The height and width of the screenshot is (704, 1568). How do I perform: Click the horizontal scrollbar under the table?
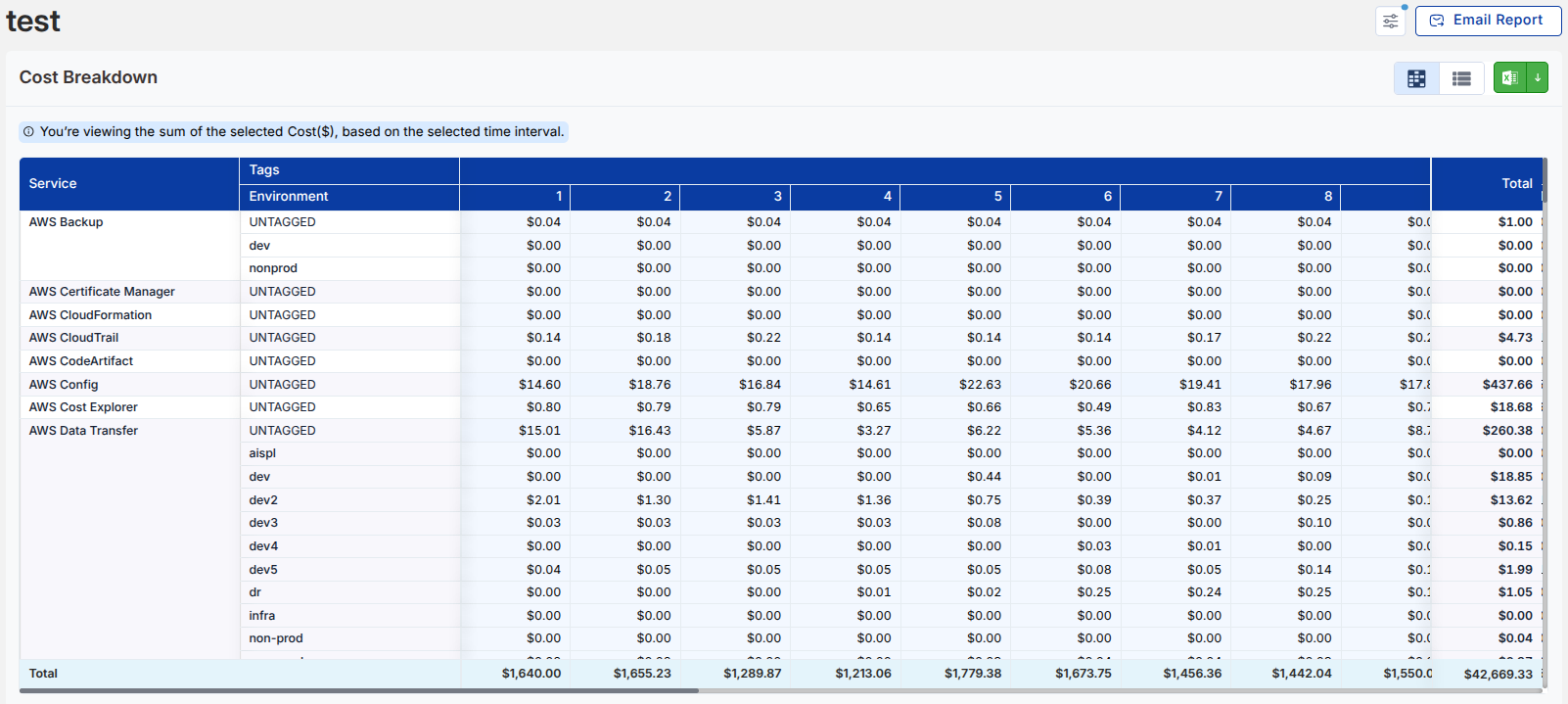(359, 691)
